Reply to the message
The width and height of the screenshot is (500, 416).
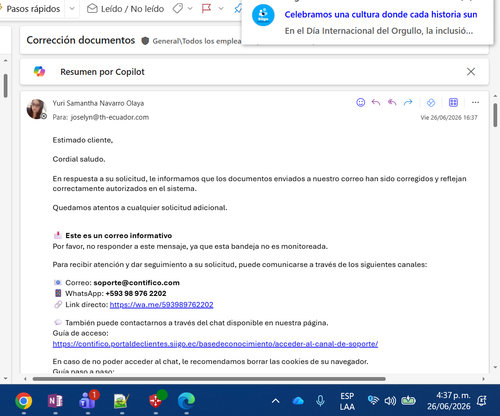[x=376, y=102]
